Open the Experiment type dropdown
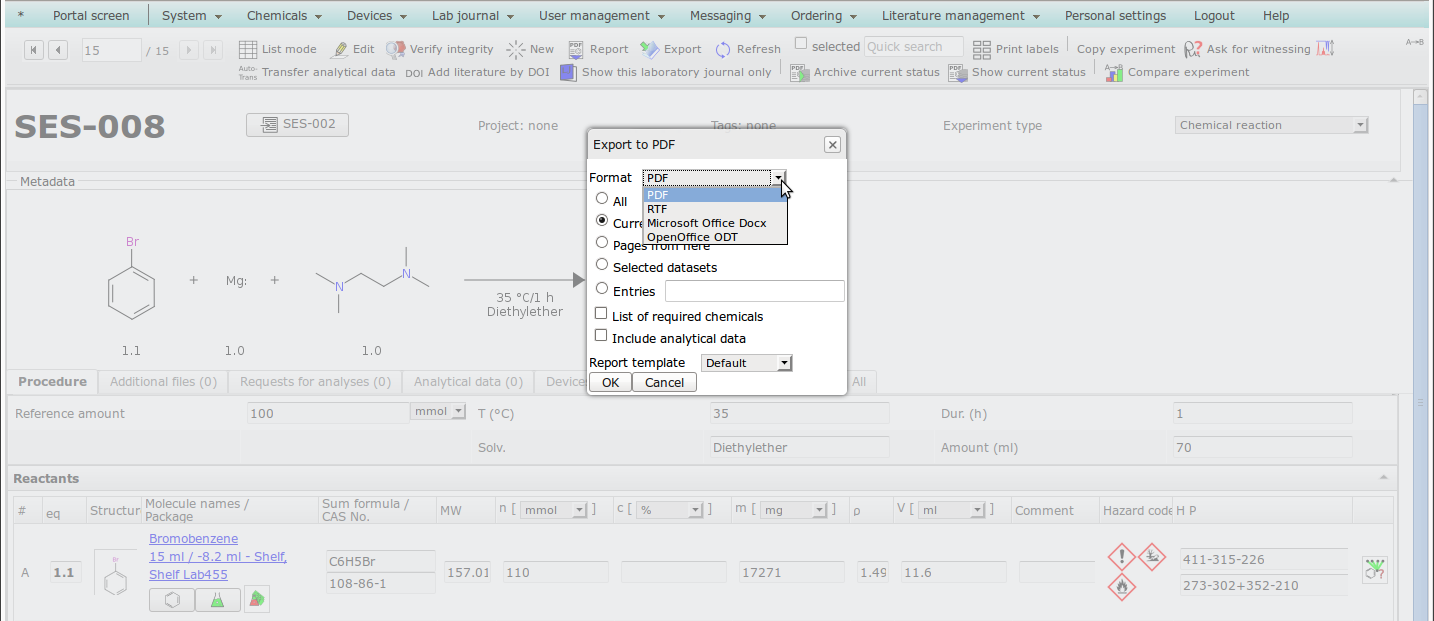The height and width of the screenshot is (621, 1434). [x=1271, y=125]
